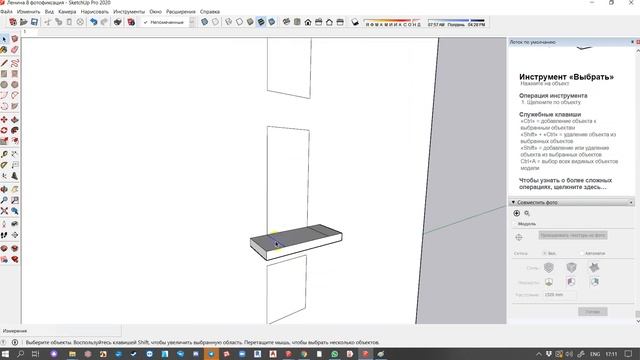Select the Line pencil tool
Screen dimensions: 640x360
(4, 63)
